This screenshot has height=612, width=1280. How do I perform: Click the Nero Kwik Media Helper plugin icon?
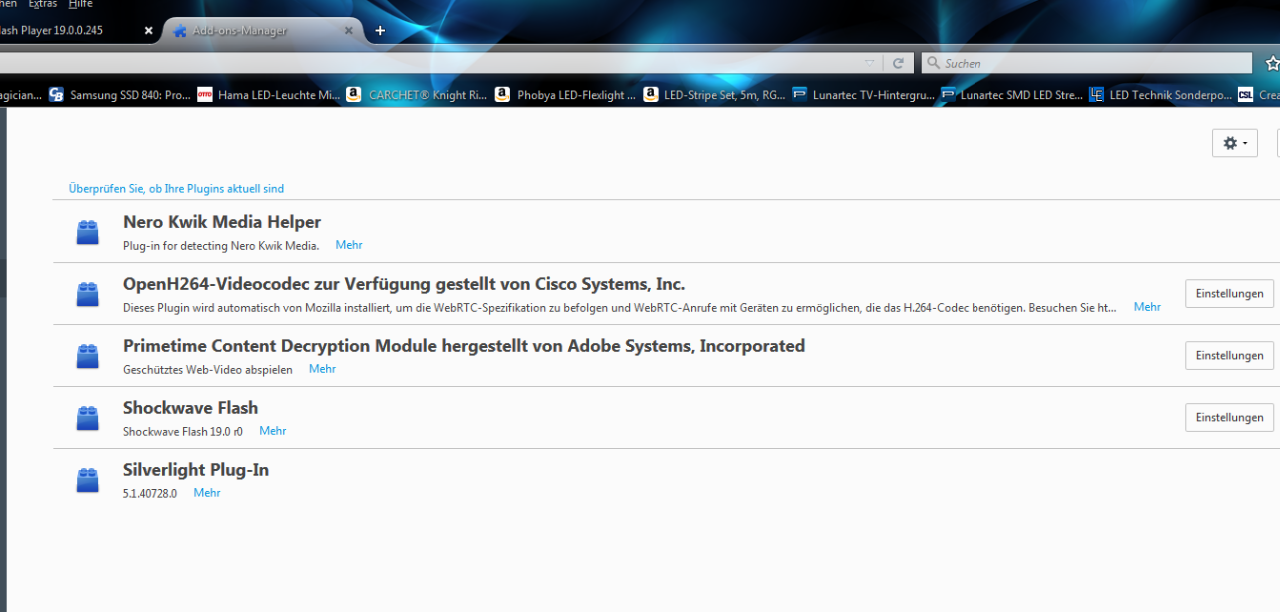(x=88, y=232)
